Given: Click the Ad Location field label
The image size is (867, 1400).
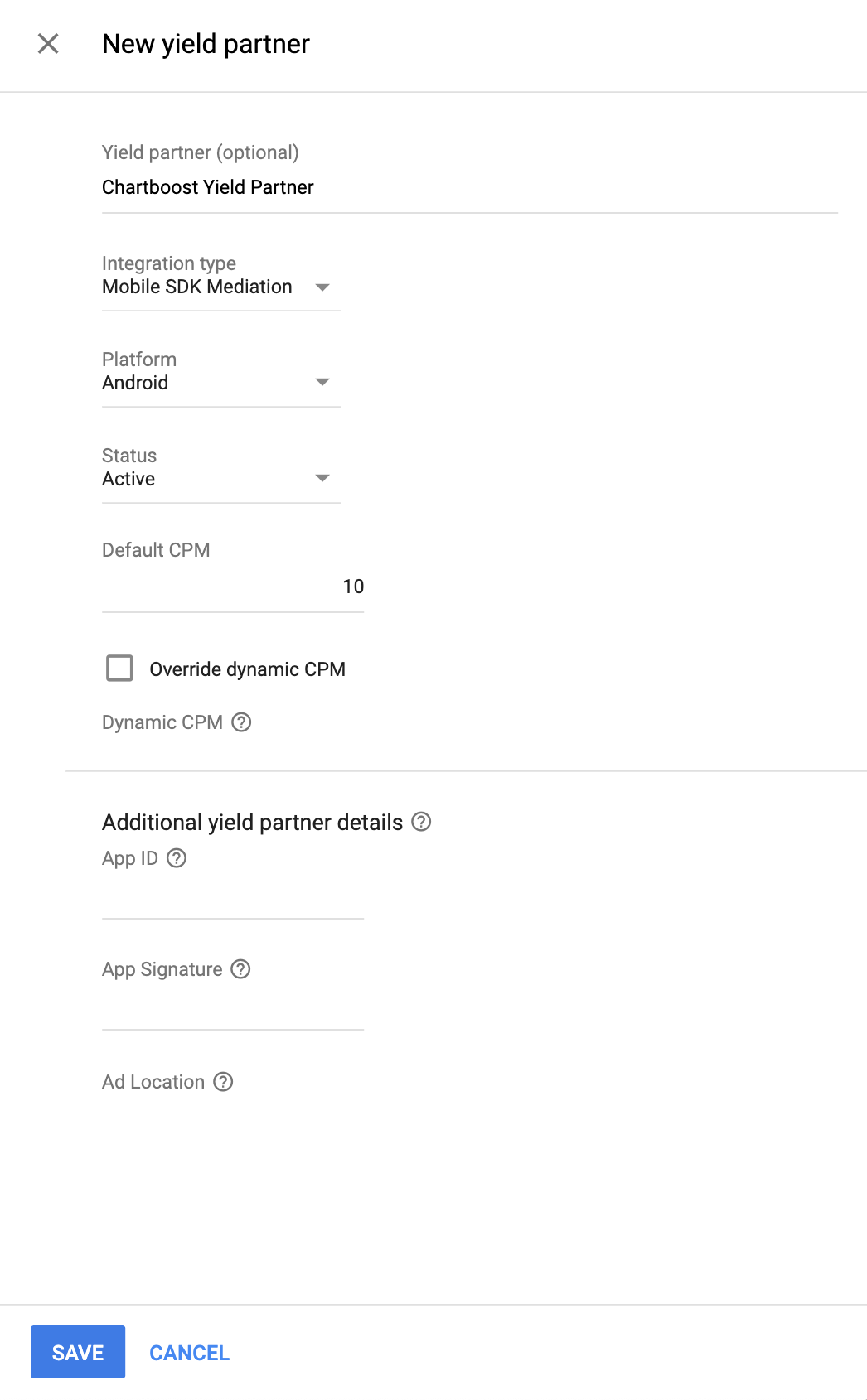Looking at the screenshot, I should pos(153,1082).
